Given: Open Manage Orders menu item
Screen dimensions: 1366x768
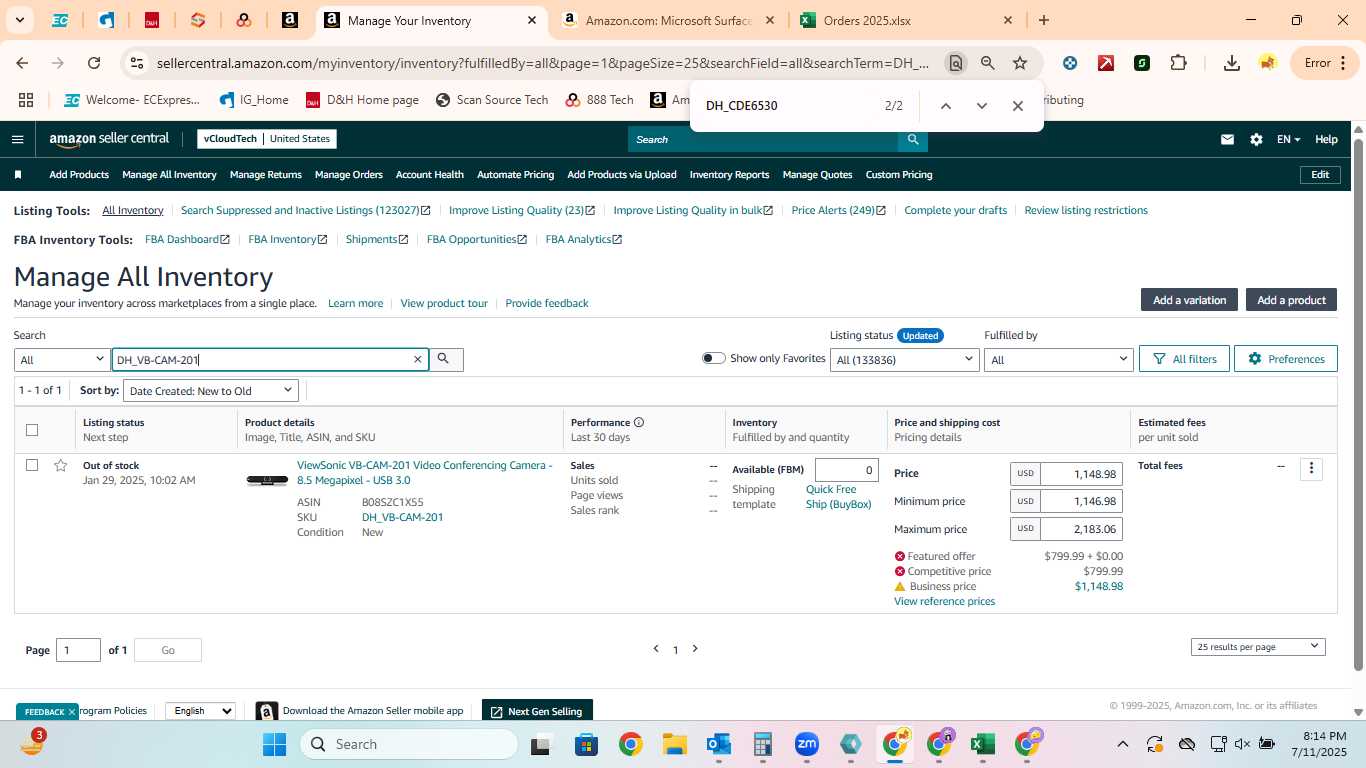Looking at the screenshot, I should [348, 174].
